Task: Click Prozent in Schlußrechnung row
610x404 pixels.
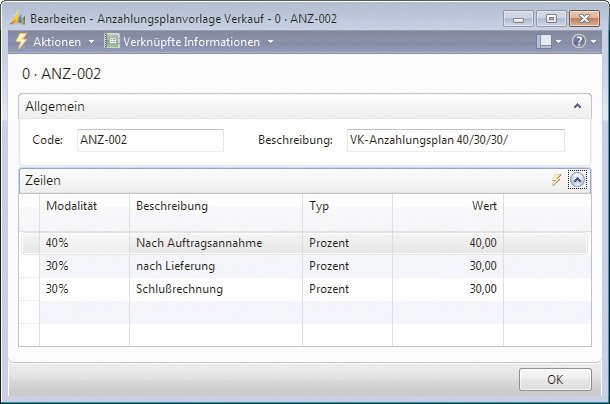Action: coord(347,289)
